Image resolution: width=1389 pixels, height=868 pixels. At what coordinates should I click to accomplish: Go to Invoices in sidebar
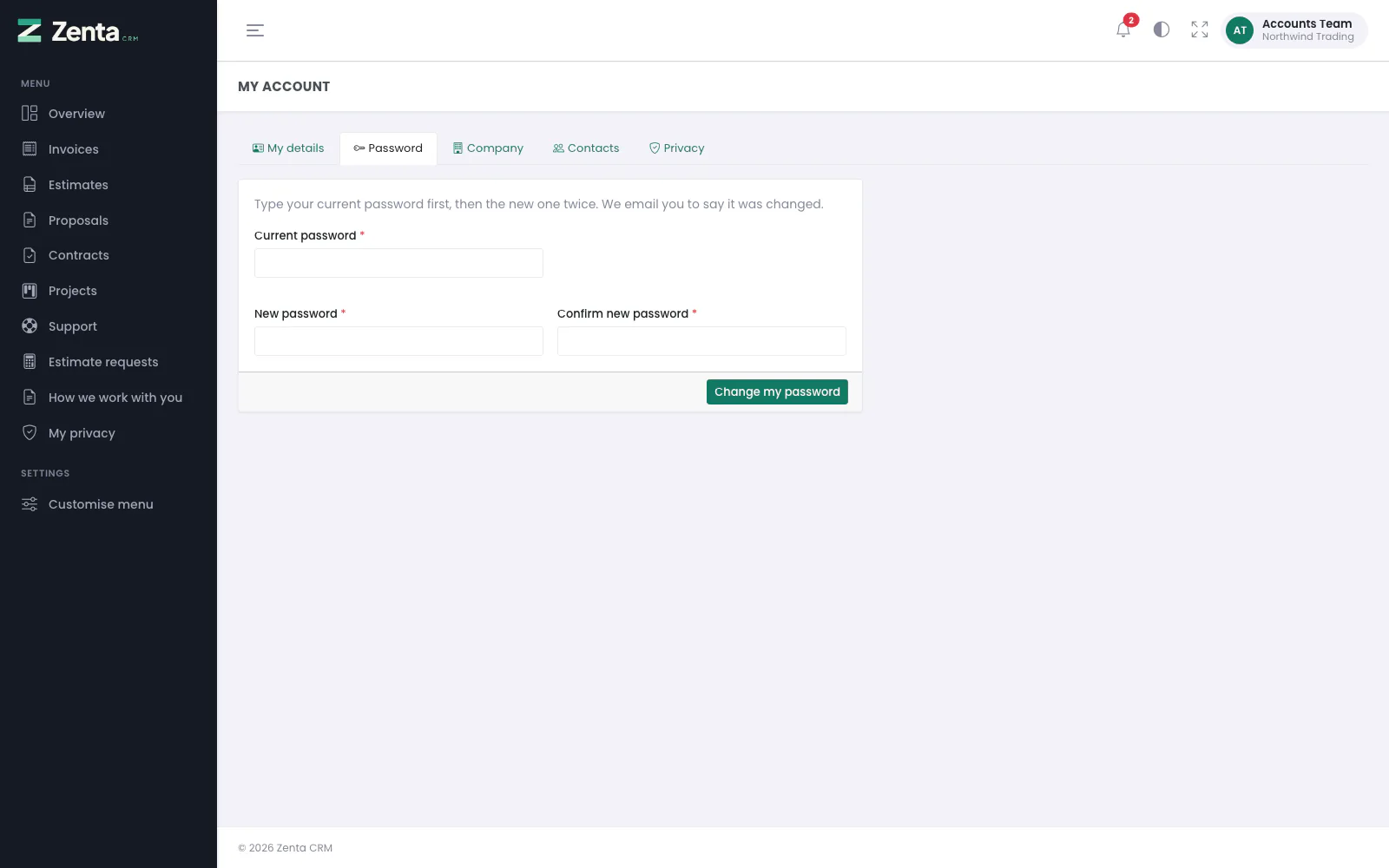coord(109,149)
